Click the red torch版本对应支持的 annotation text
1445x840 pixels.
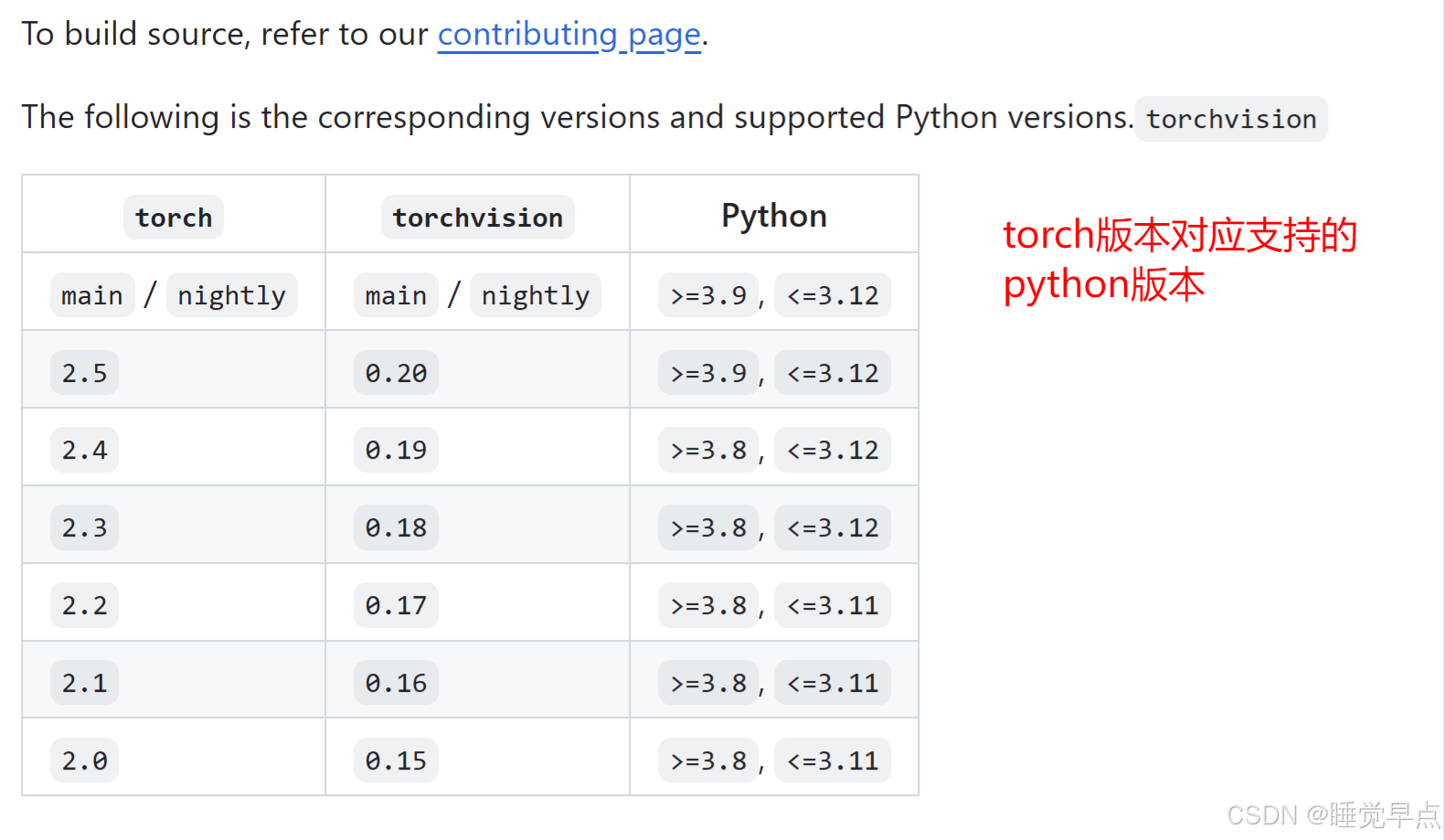point(1179,236)
